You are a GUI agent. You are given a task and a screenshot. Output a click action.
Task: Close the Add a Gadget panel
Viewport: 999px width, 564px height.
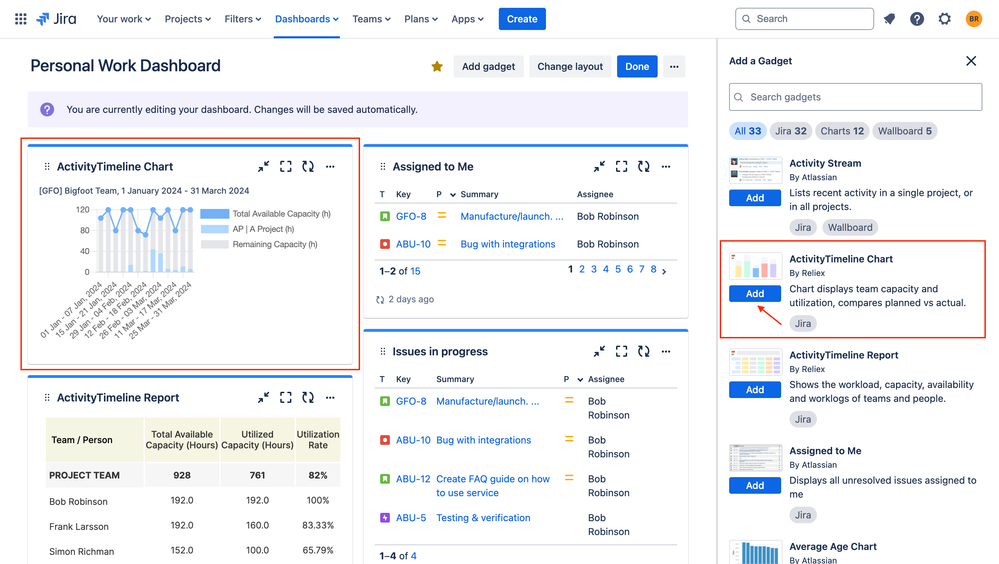(x=971, y=61)
